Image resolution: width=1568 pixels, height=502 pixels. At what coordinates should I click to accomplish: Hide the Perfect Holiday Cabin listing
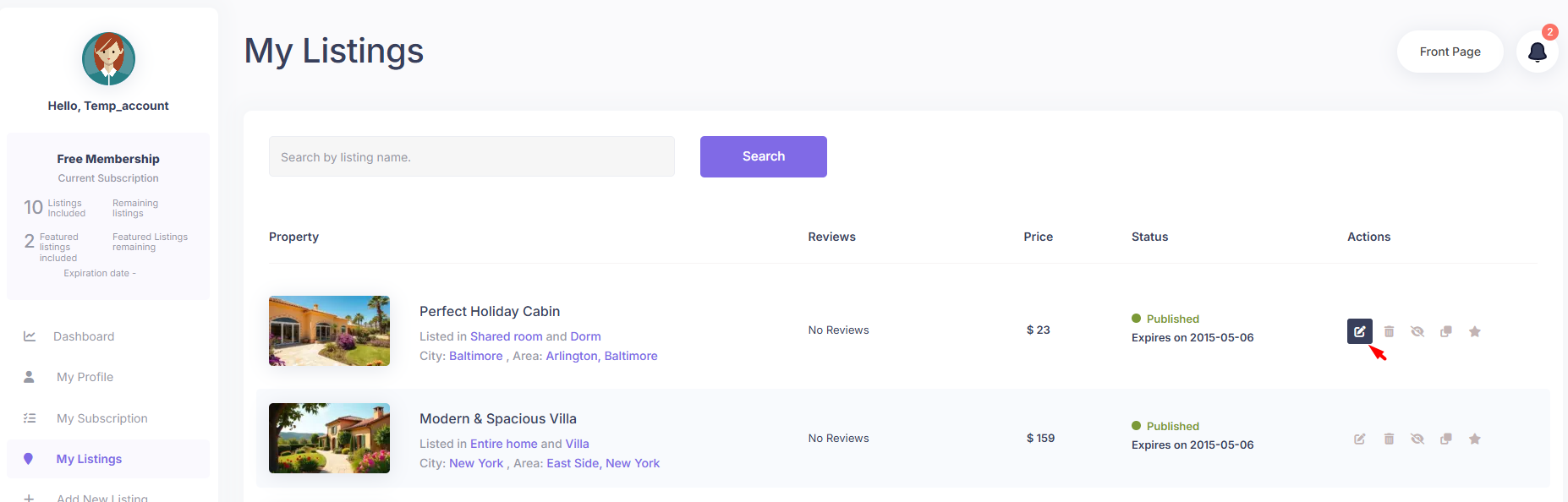pos(1417,331)
